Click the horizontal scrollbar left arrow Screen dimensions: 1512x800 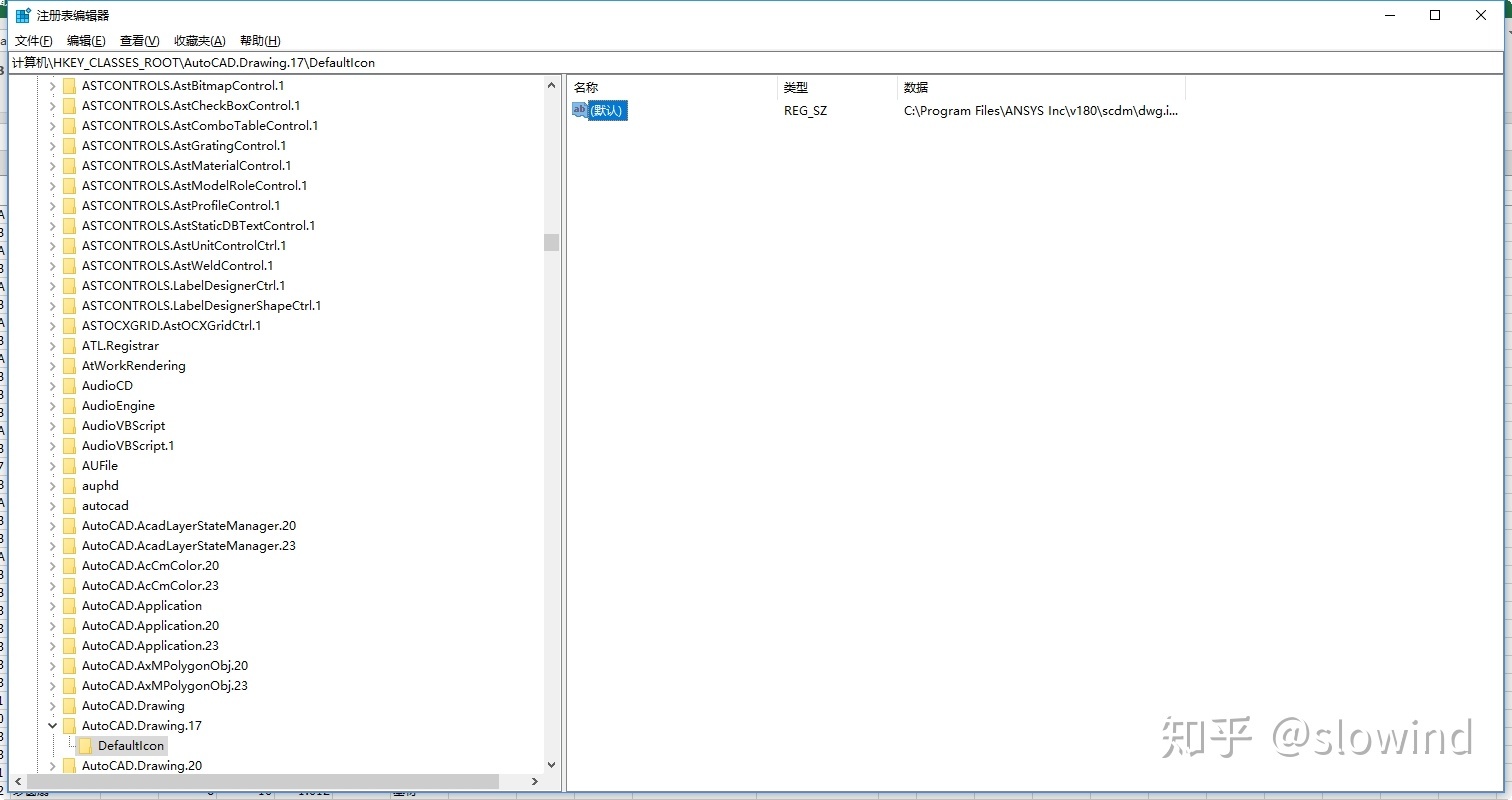(x=18, y=782)
